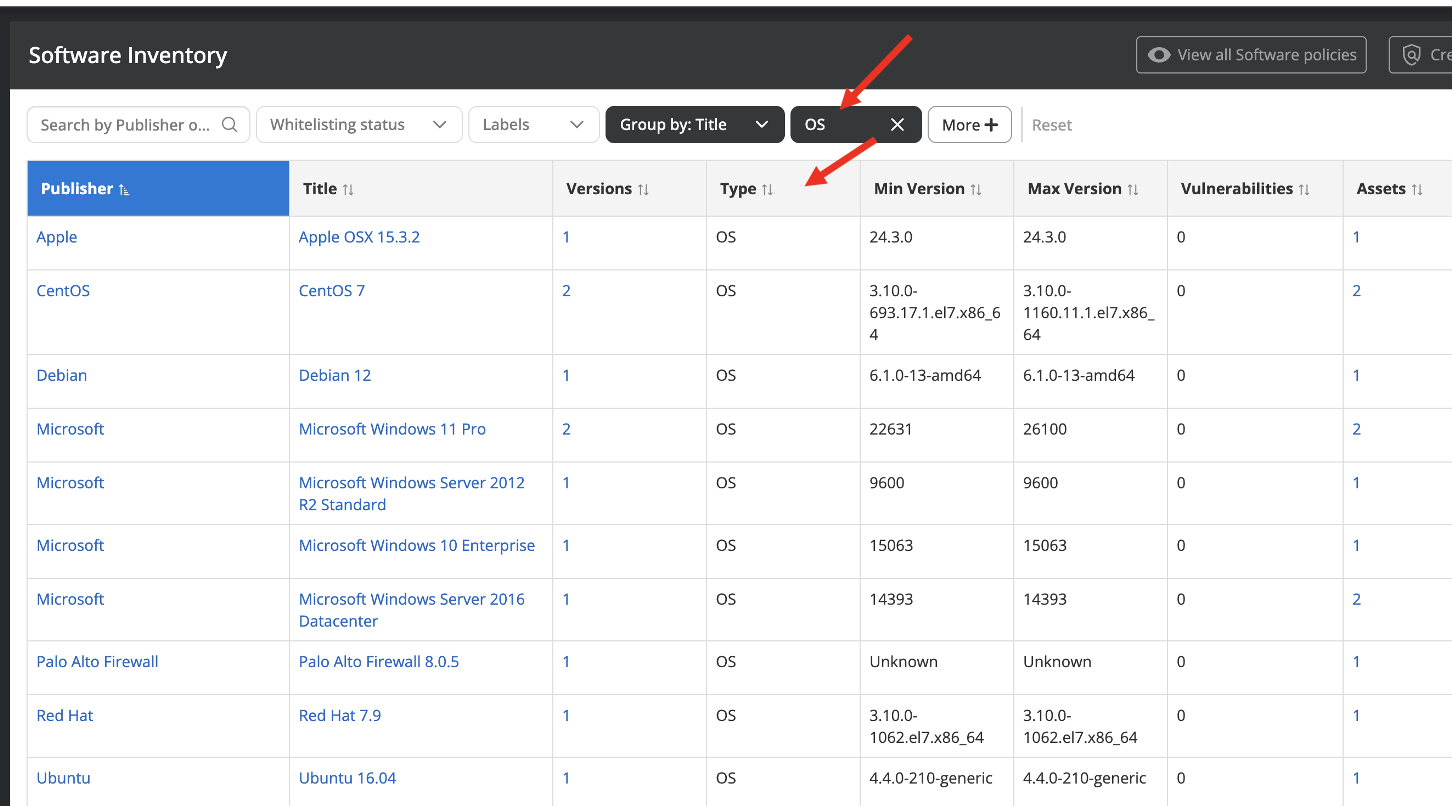Open Microsoft Windows 11 Pro link

click(x=392, y=429)
